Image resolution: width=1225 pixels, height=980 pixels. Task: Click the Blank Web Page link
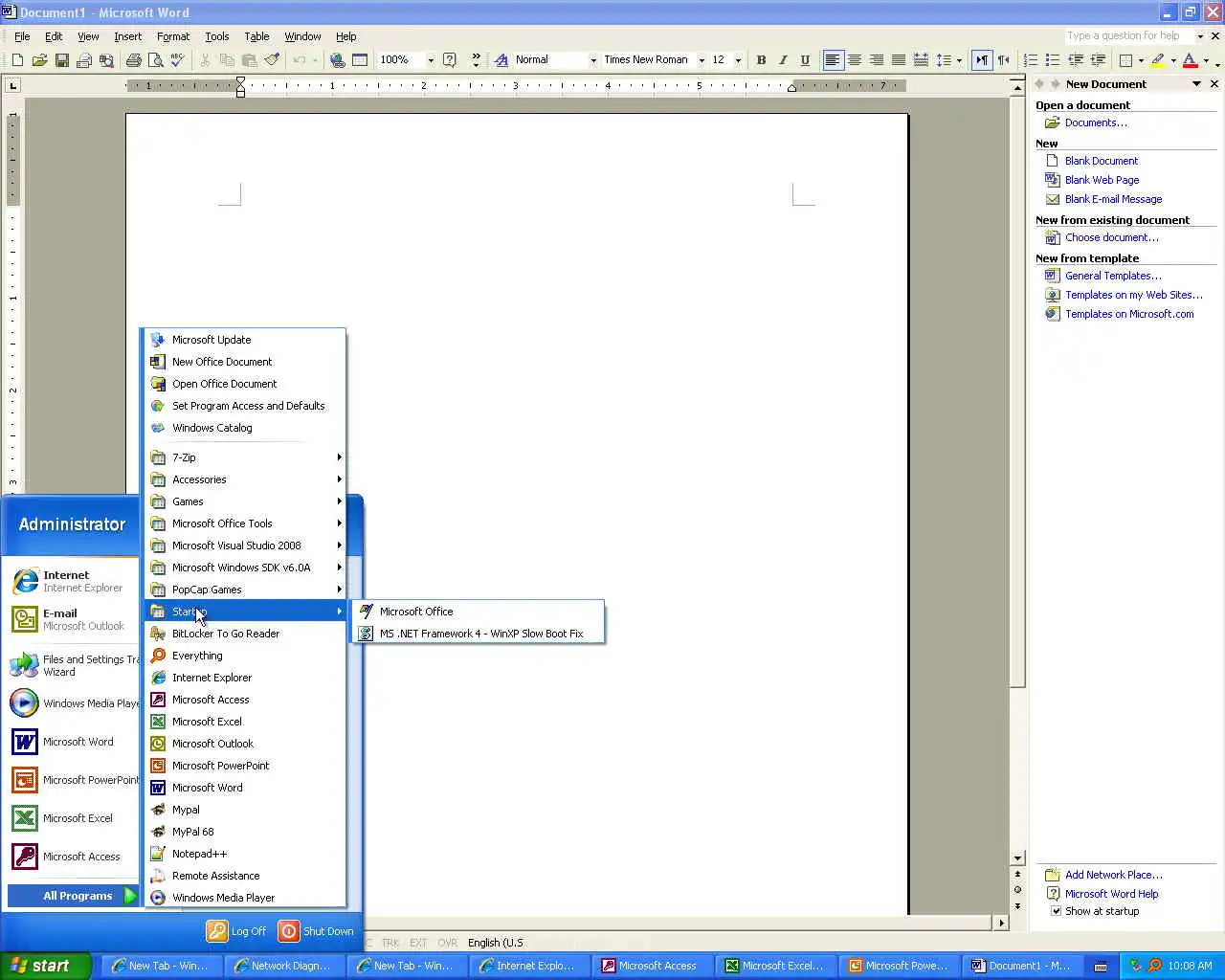1102,180
